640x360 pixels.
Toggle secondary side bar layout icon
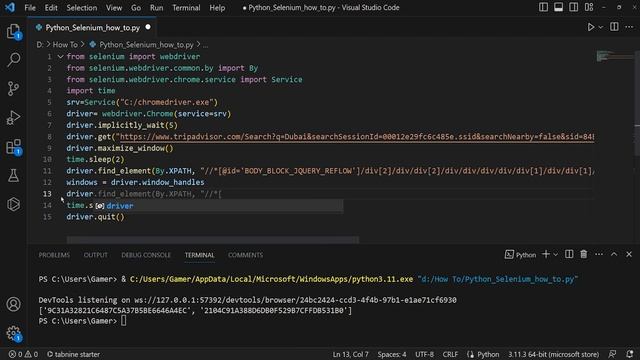click(573, 7)
